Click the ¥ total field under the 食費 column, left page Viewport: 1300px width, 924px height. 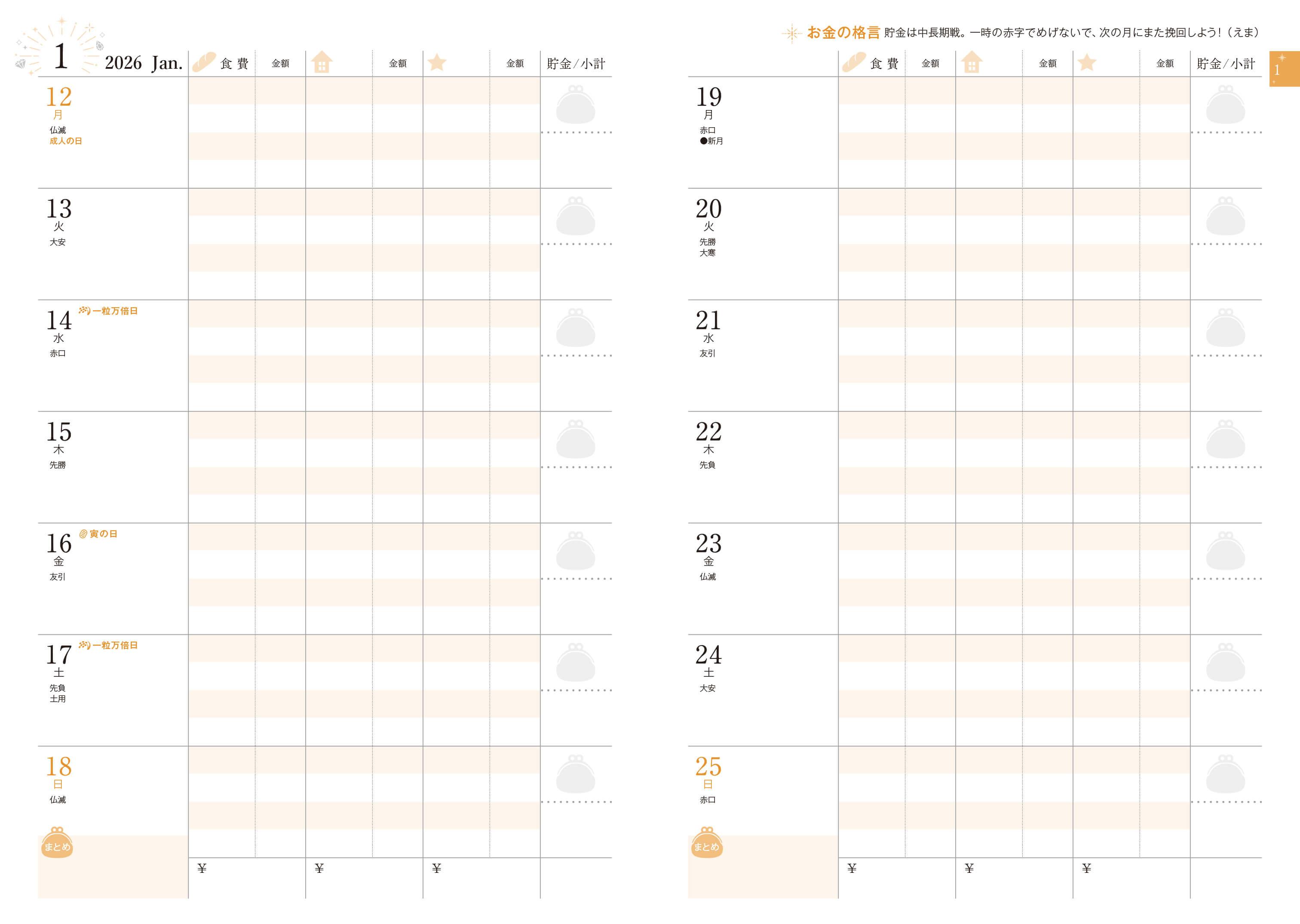[x=247, y=878]
